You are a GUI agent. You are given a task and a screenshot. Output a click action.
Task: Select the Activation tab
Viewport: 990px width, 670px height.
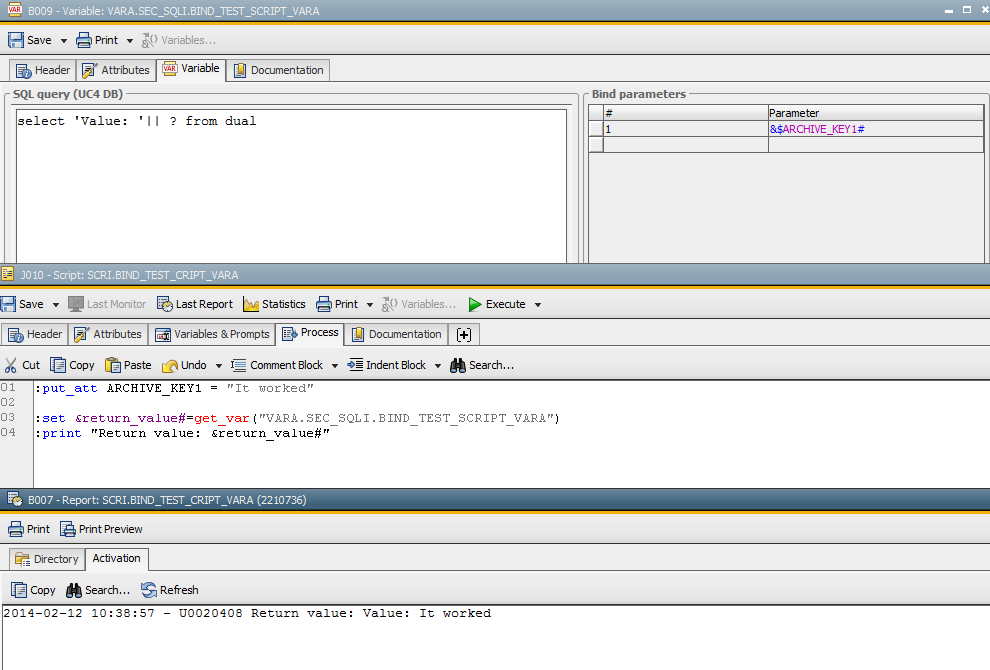pyautogui.click(x=117, y=558)
